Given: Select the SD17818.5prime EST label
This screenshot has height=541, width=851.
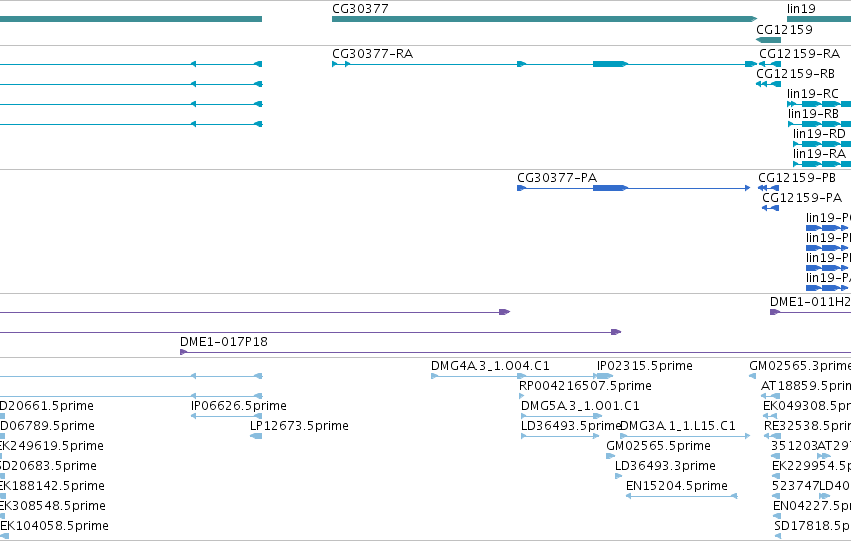Looking at the screenshot, I should point(812,526).
